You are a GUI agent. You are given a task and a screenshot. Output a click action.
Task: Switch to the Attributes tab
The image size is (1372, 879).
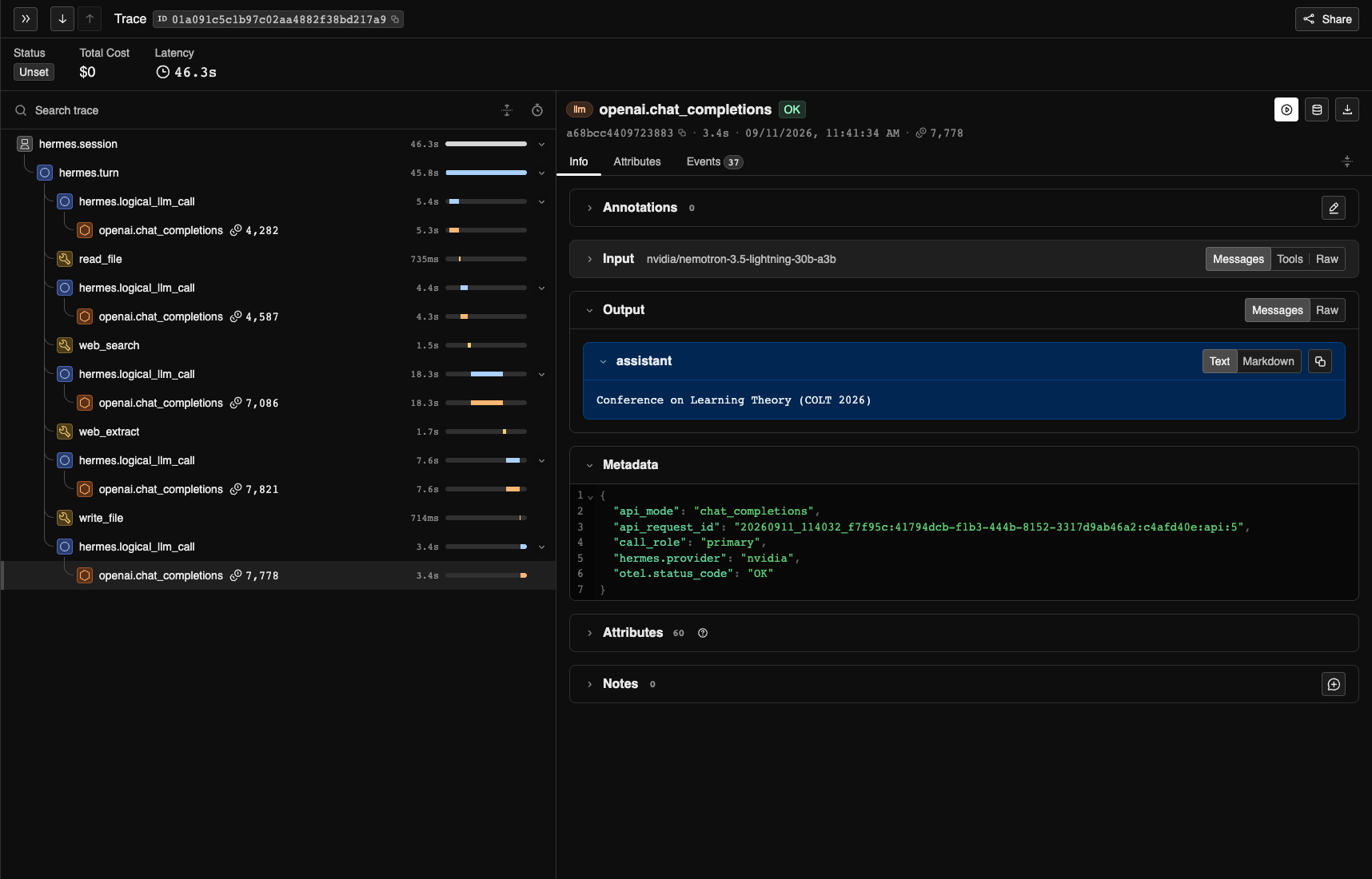coord(637,161)
